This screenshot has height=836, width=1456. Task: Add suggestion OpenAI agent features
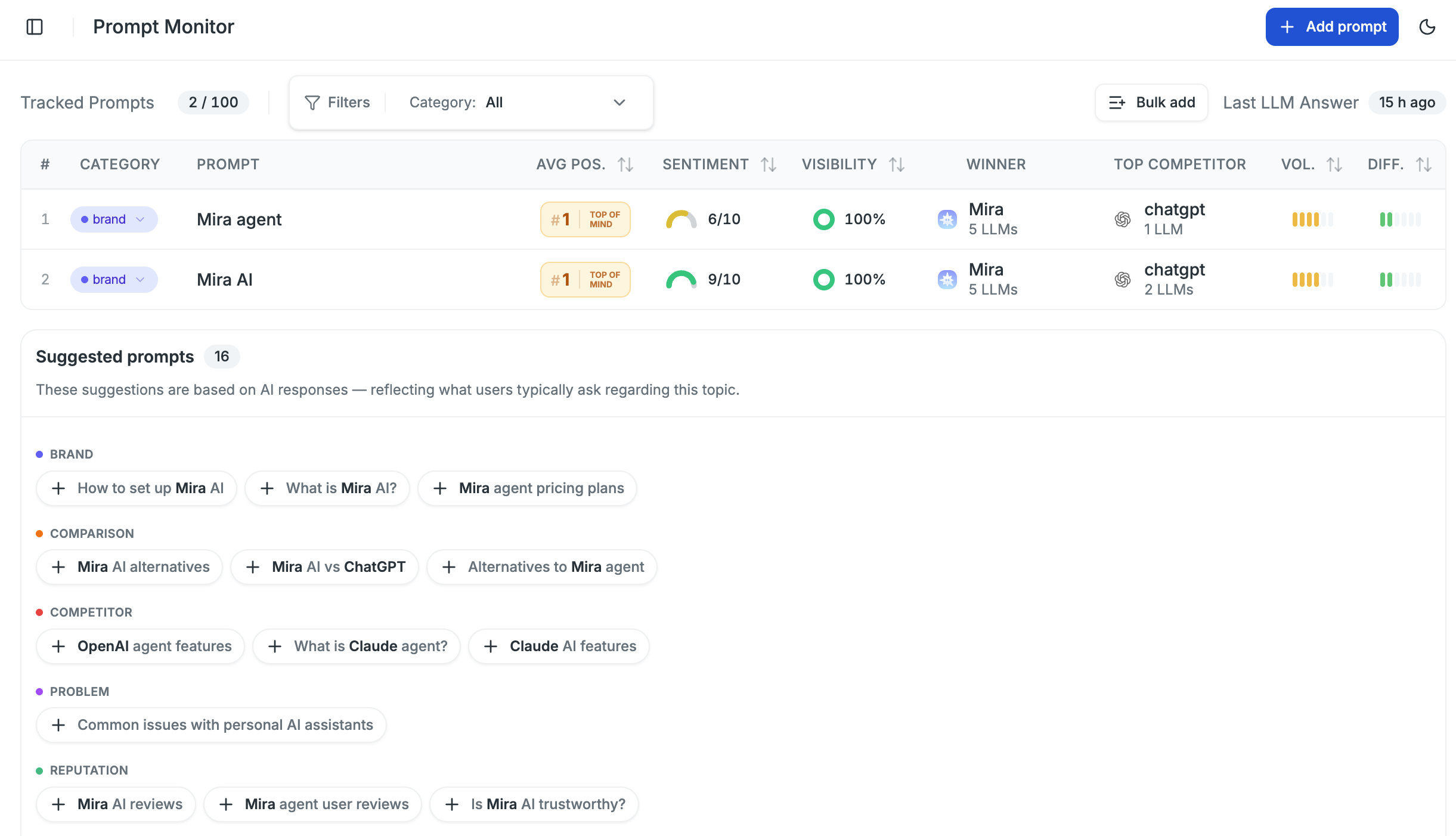[x=141, y=646]
